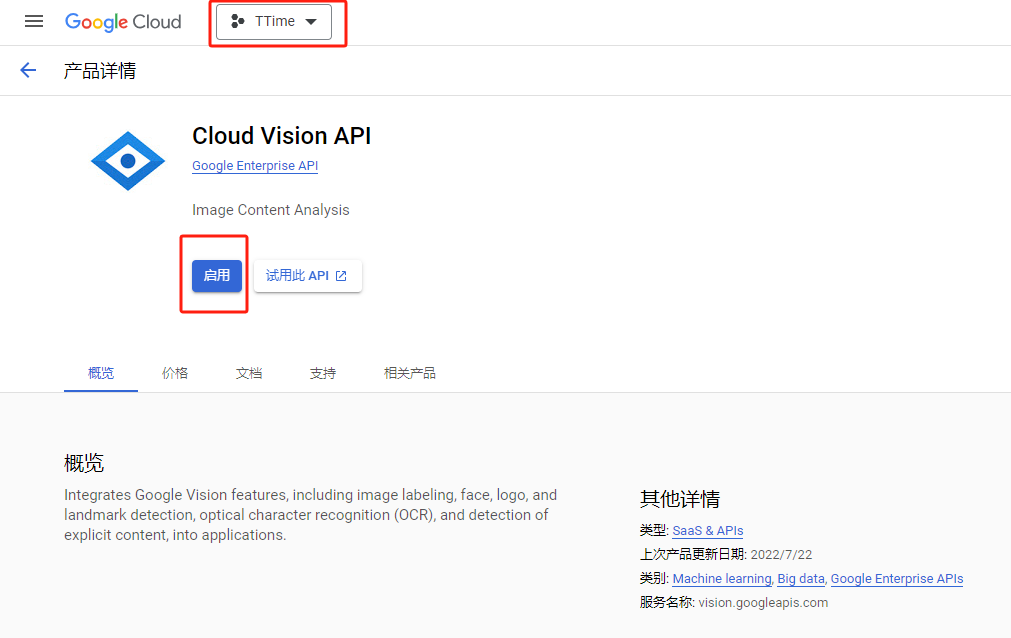Open the Big data category link

(801, 579)
